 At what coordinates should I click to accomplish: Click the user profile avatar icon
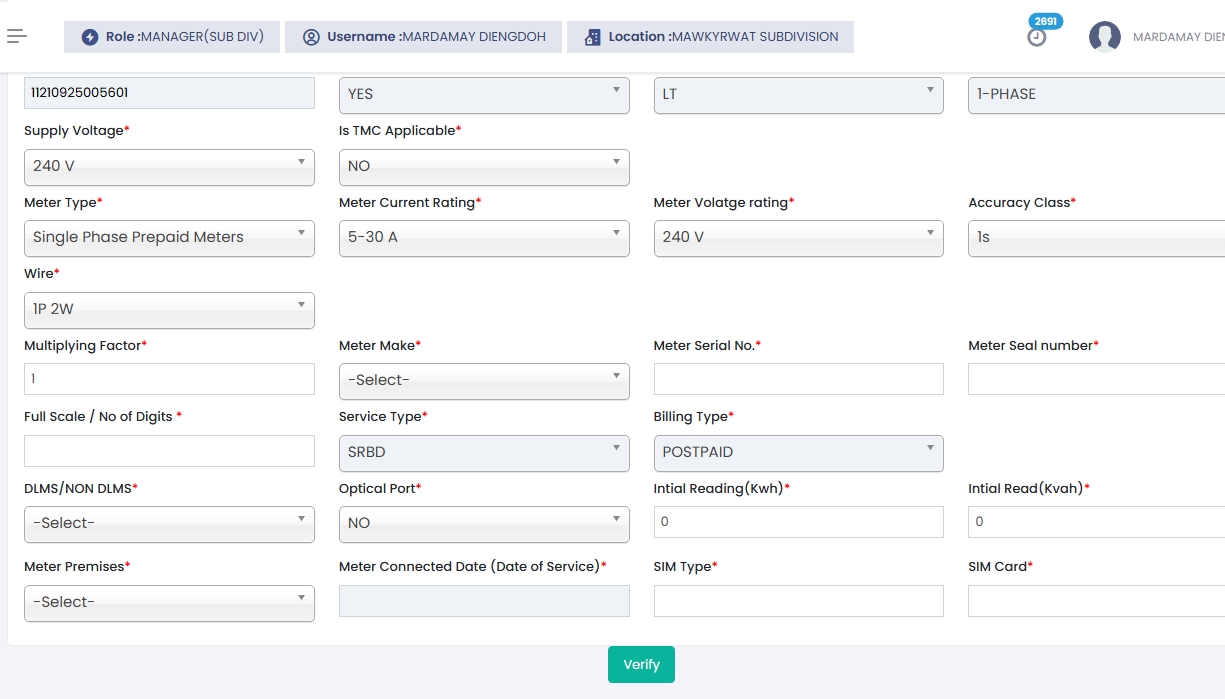point(1104,37)
